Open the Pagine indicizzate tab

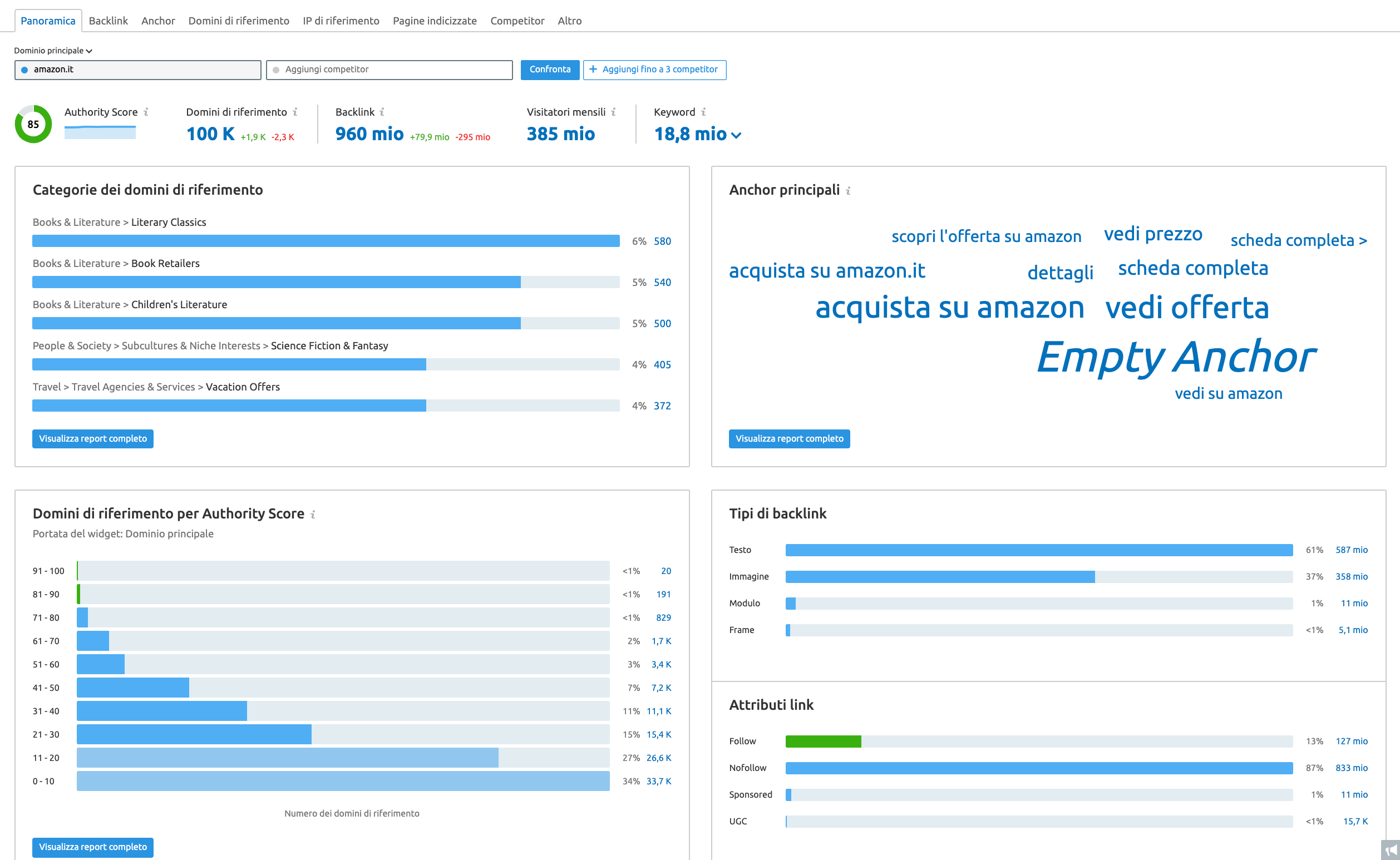(x=435, y=21)
